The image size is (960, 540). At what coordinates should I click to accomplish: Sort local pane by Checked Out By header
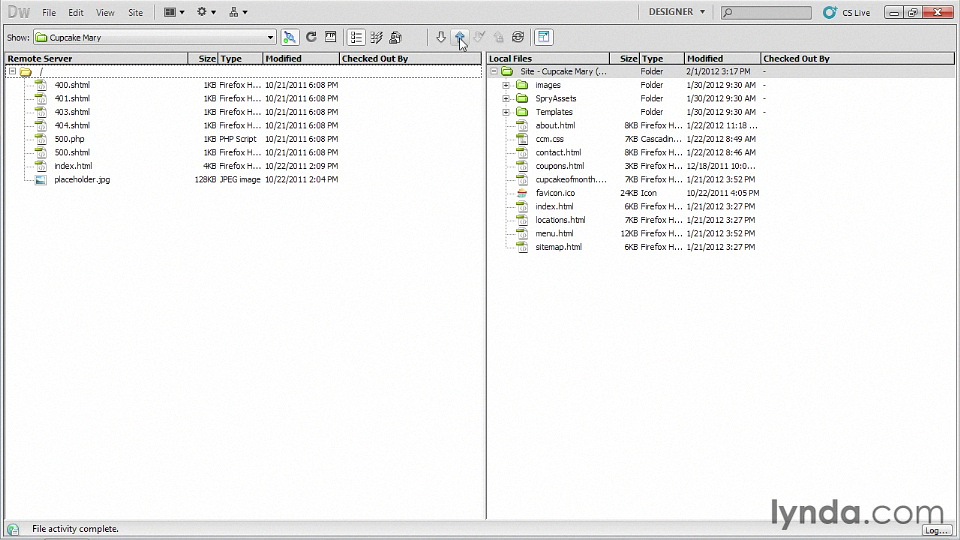click(857, 59)
